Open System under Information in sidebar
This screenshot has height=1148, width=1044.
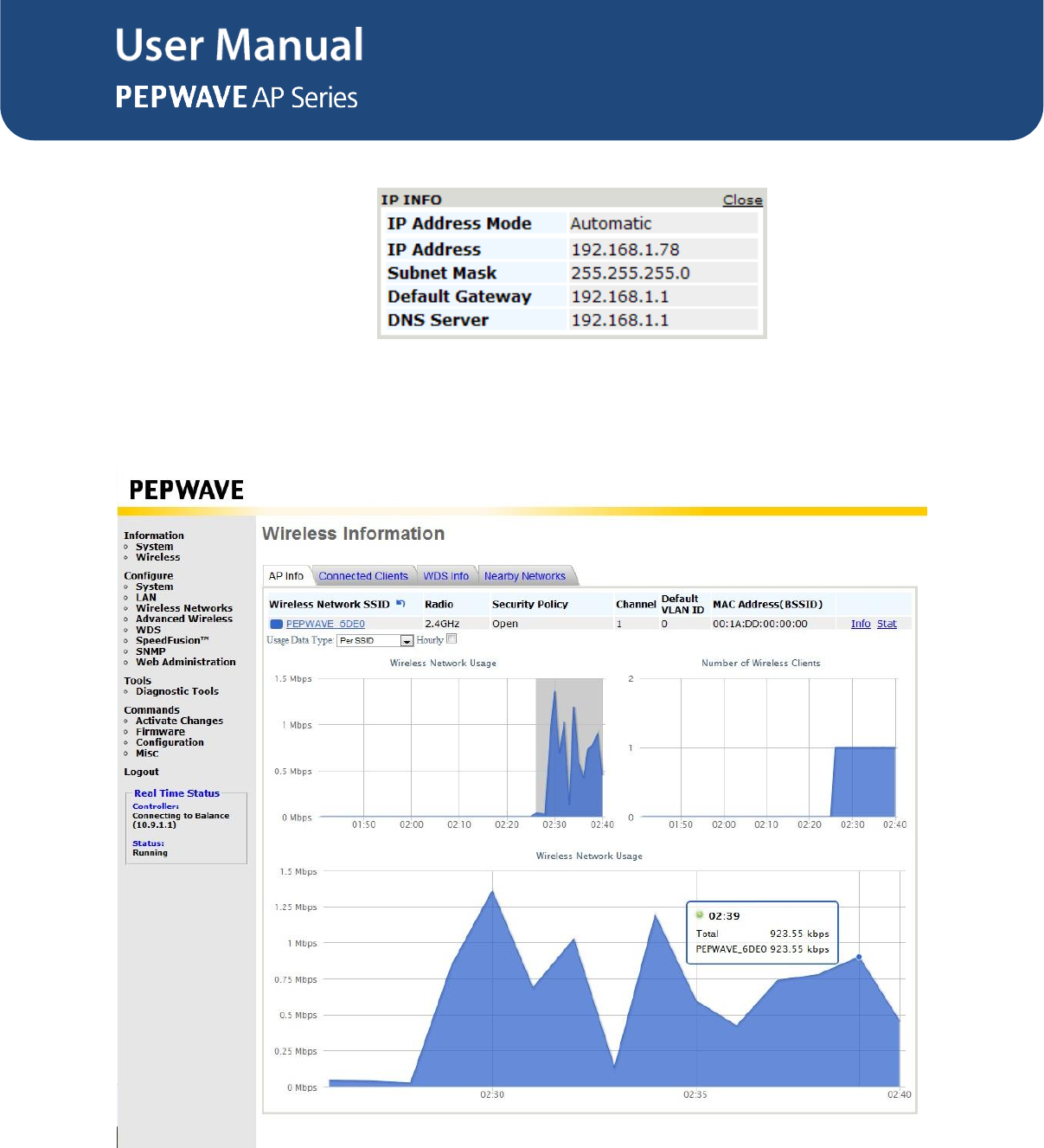pyautogui.click(x=154, y=547)
